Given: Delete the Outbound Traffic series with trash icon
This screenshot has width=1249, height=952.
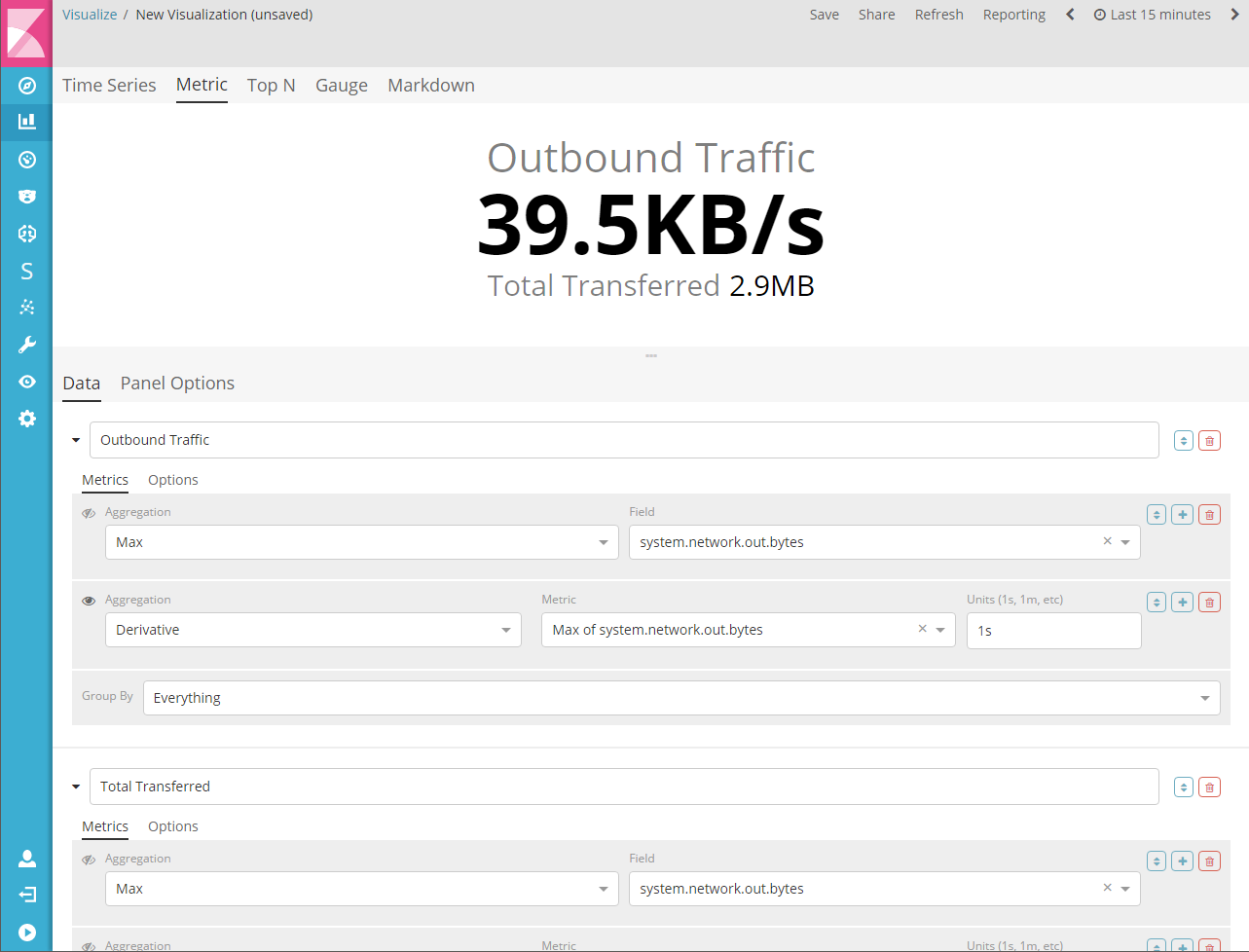Looking at the screenshot, I should pyautogui.click(x=1209, y=441).
